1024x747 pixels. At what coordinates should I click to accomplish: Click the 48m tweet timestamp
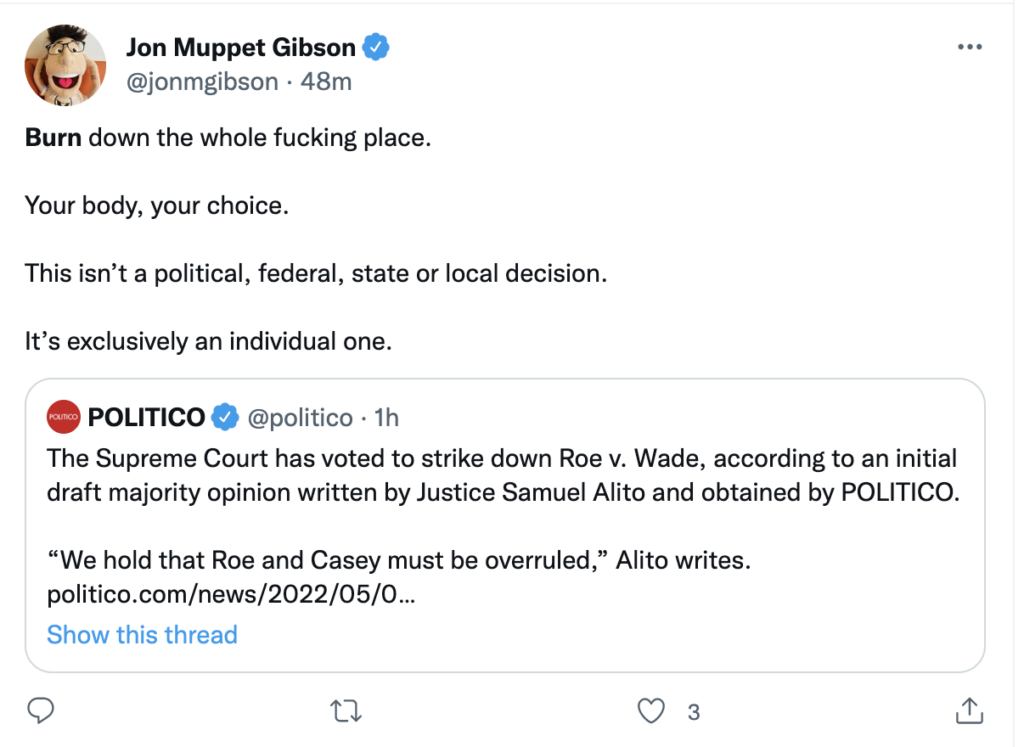coord(326,81)
